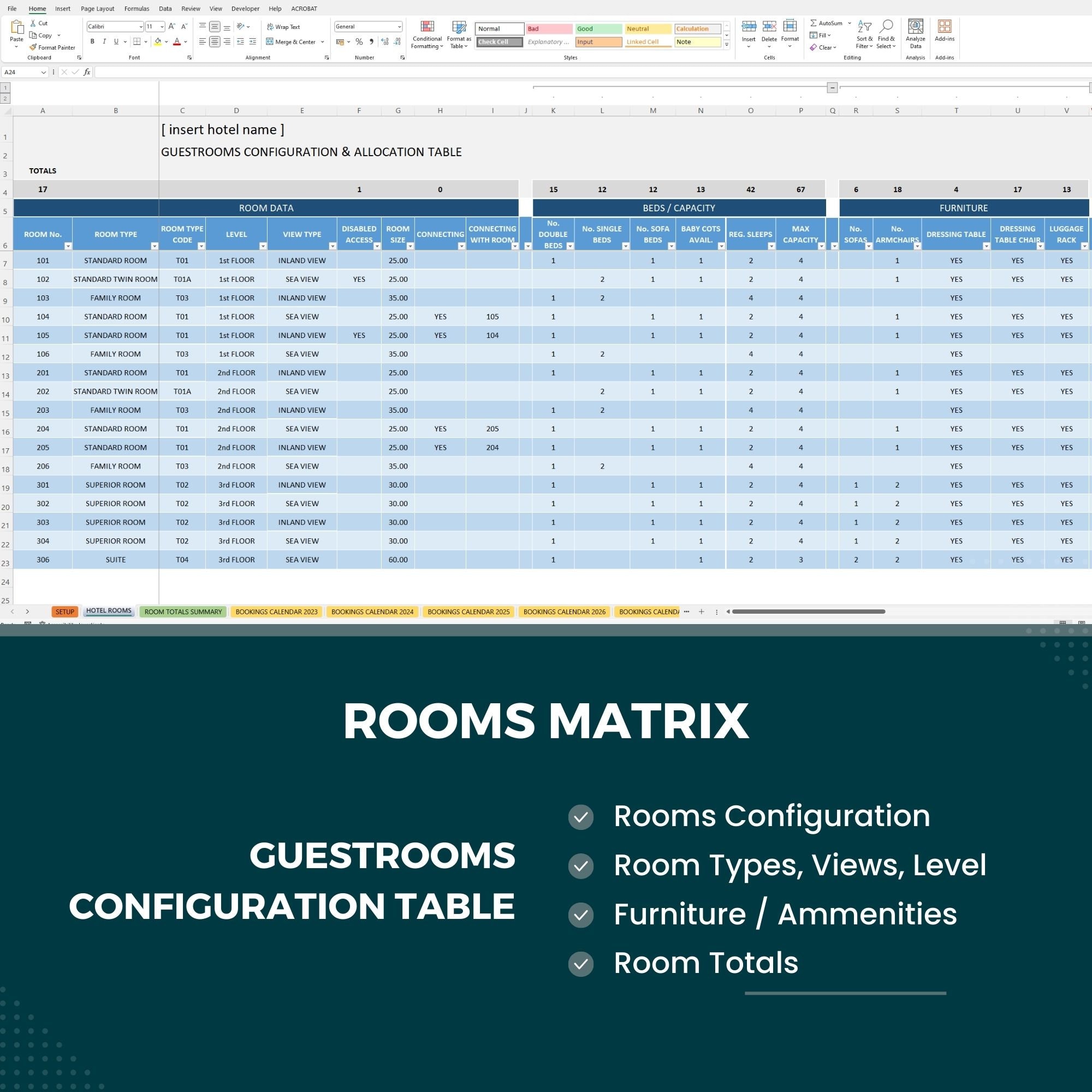
Task: Apply Percent Style to selection
Action: [x=359, y=41]
